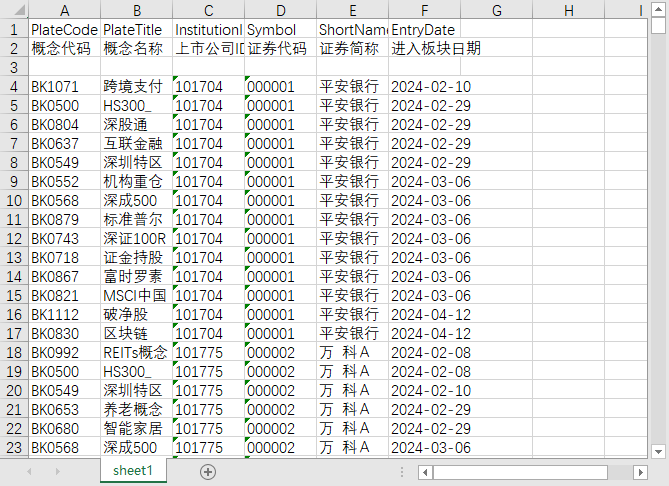Click the horizontal scrollbar track
669x486 pixels.
pos(620,472)
